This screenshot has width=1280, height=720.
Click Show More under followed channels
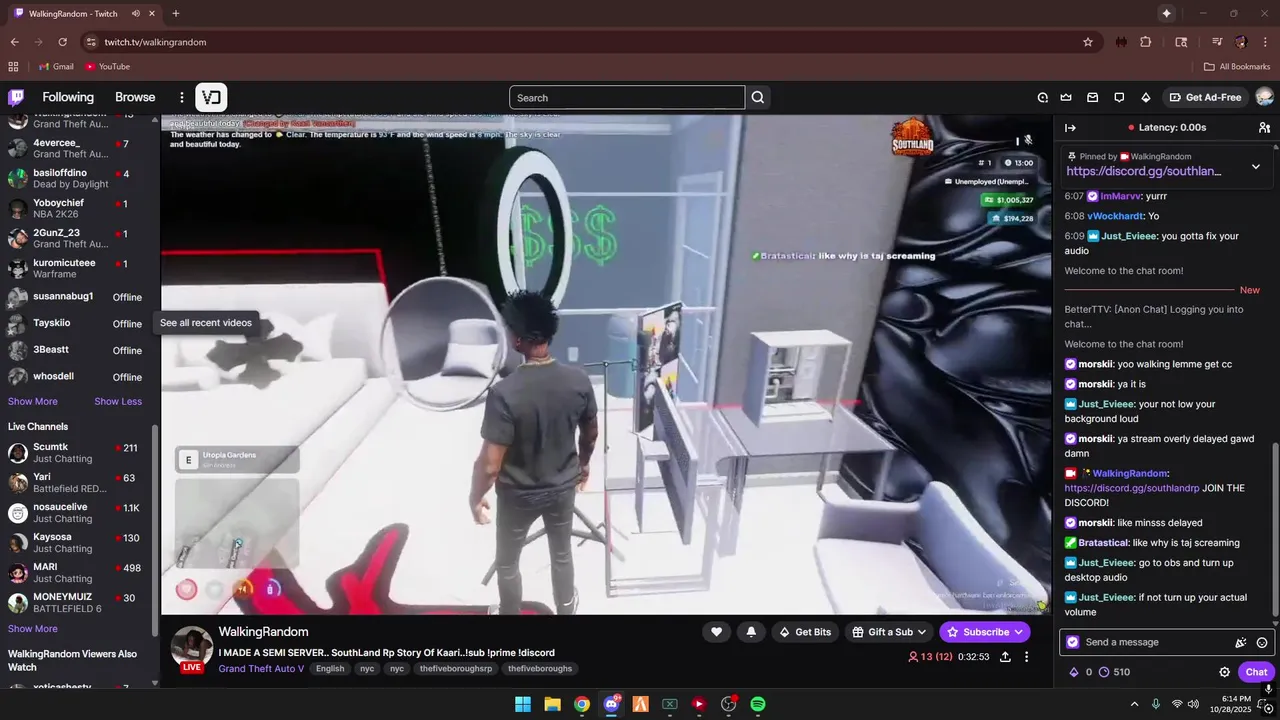coord(33,401)
